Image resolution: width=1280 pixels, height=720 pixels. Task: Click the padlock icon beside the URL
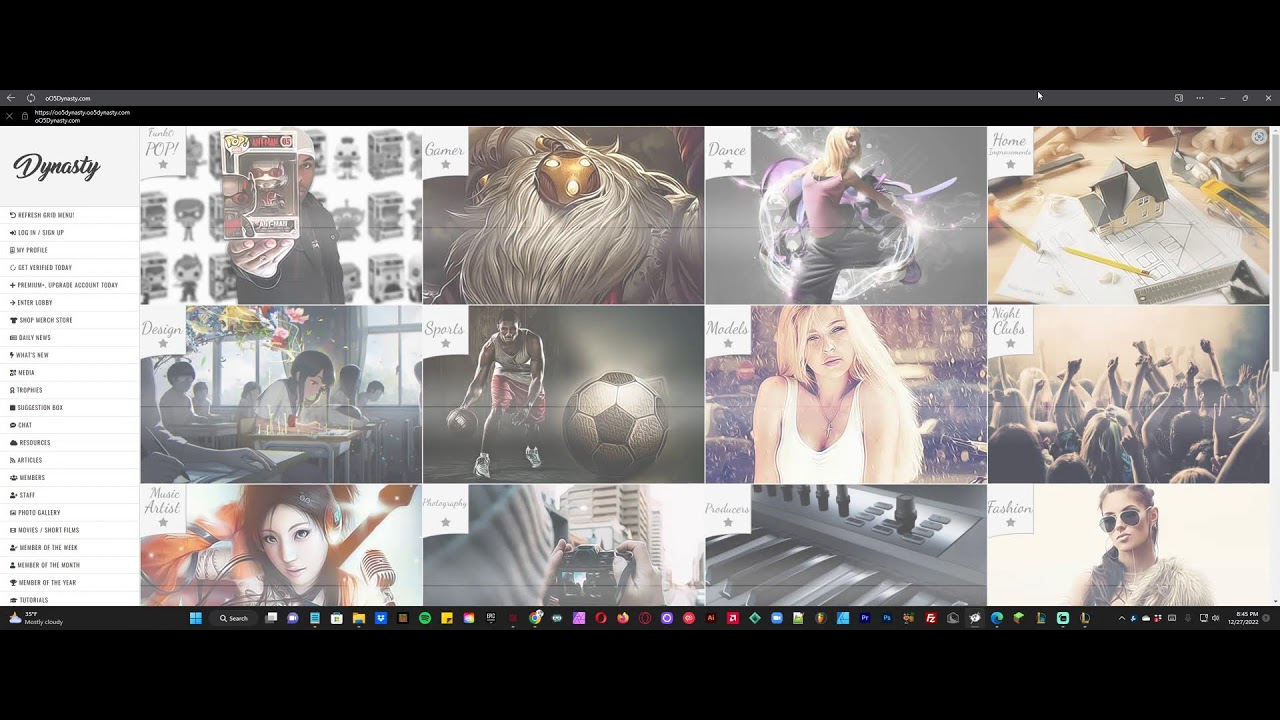25,116
